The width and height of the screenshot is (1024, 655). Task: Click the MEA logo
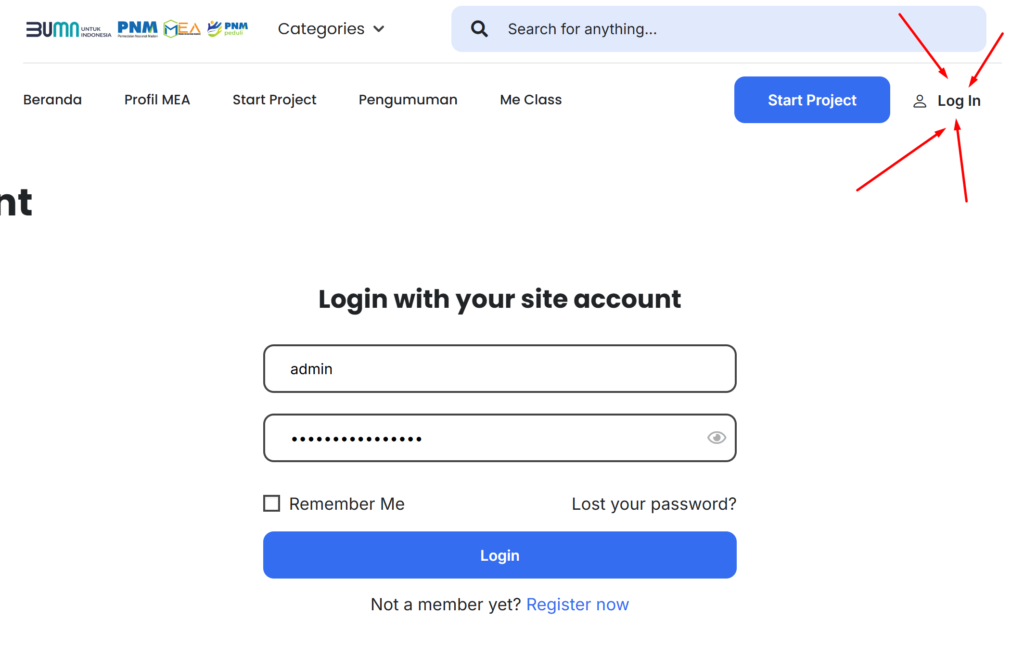[x=182, y=29]
